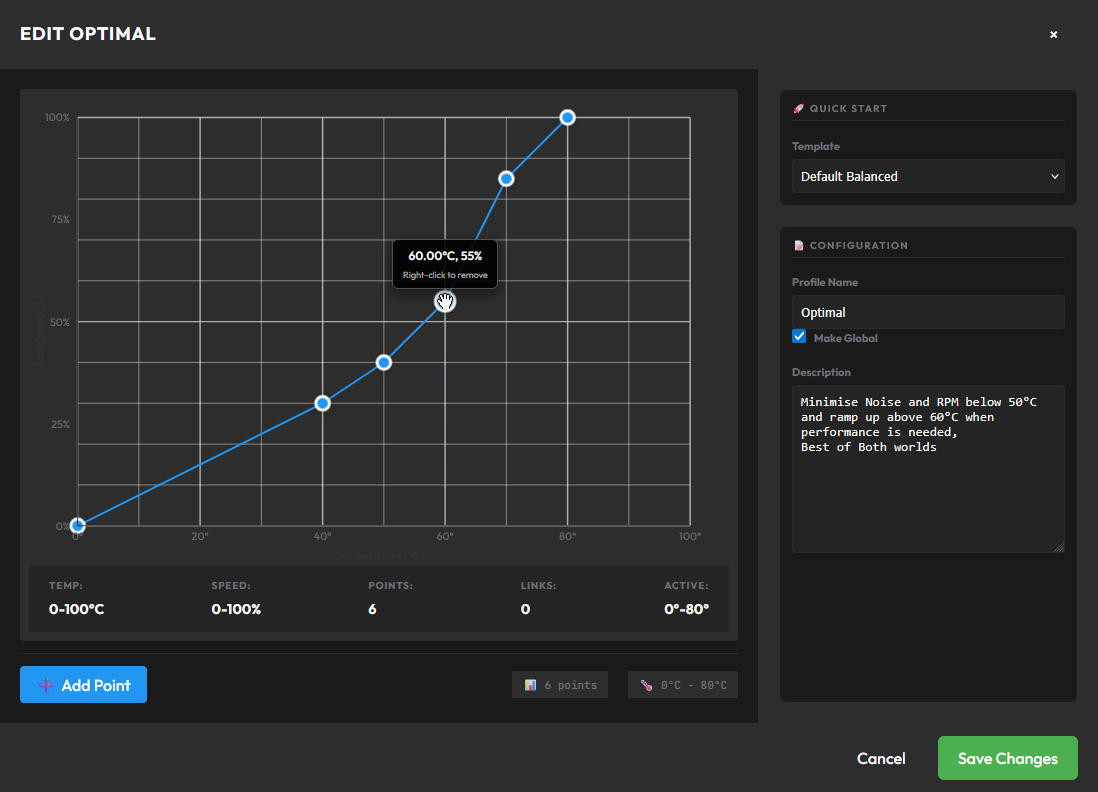Click the EDIT OPTIMAL title
Viewport: 1098px width, 792px height.
(x=88, y=34)
